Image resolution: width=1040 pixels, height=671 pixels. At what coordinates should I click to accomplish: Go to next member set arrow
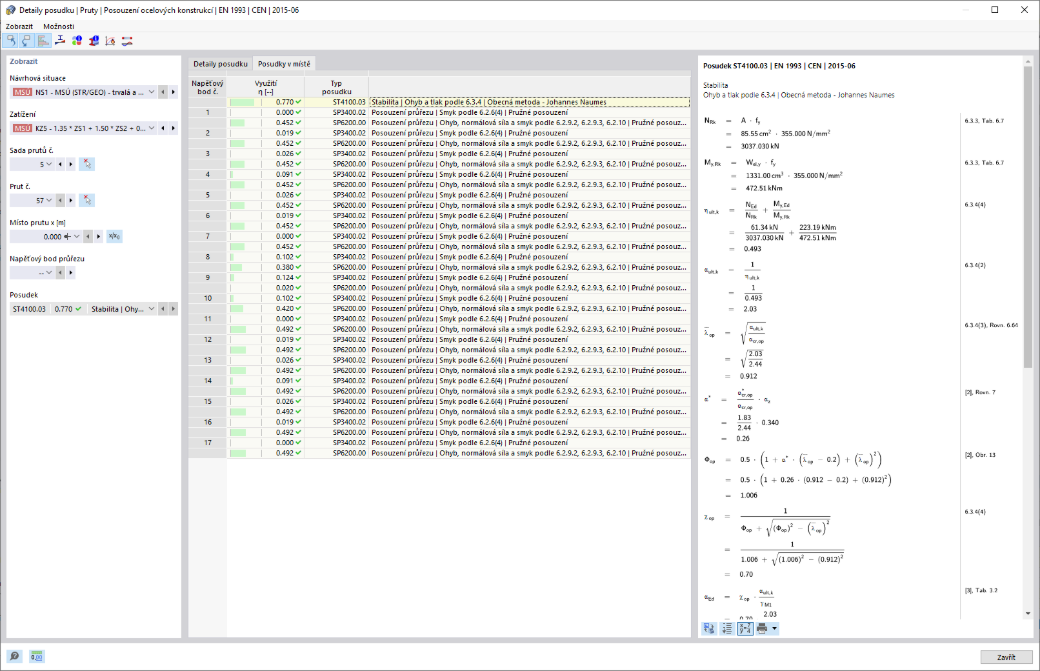tap(71, 164)
